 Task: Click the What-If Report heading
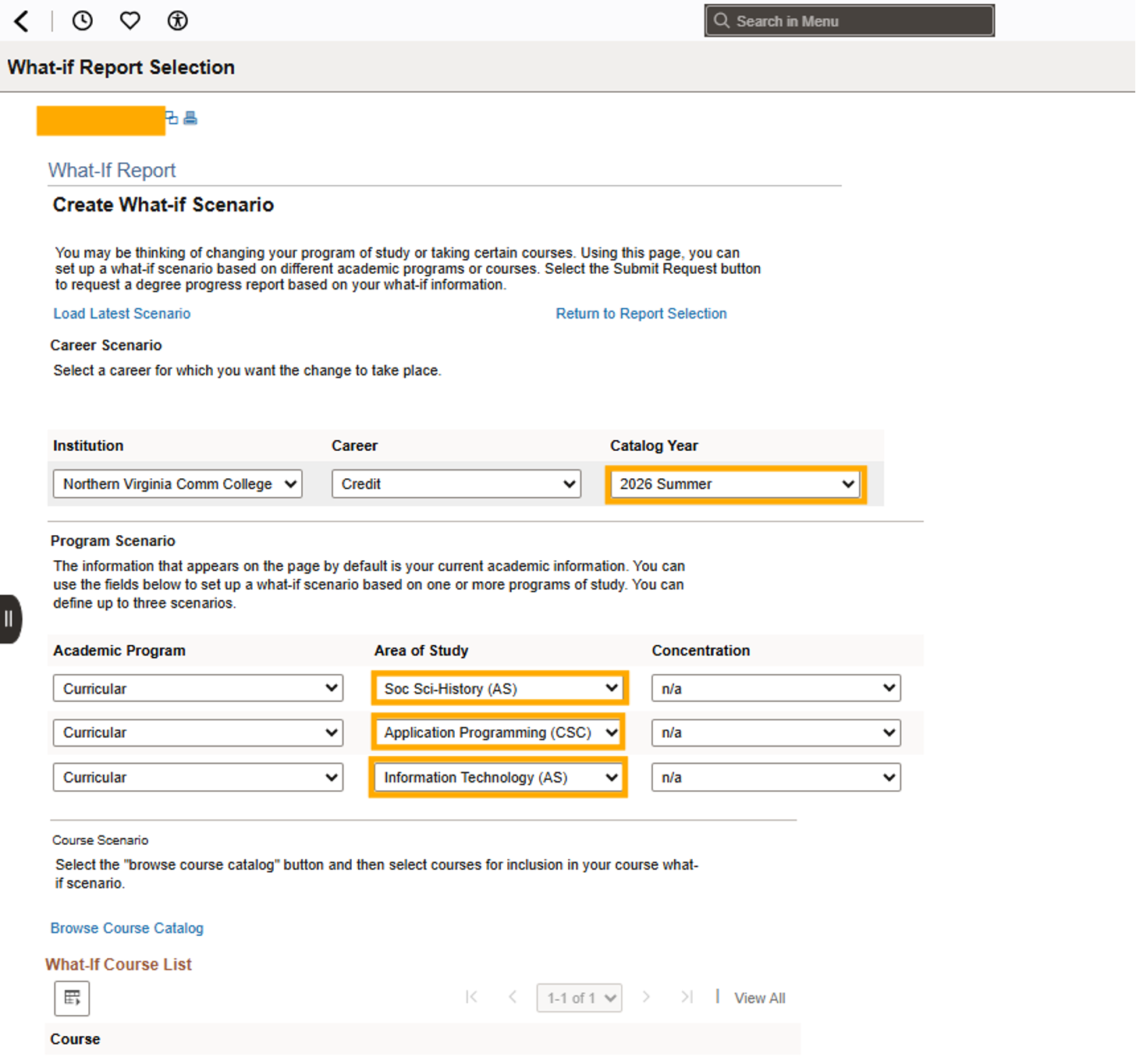click(112, 170)
